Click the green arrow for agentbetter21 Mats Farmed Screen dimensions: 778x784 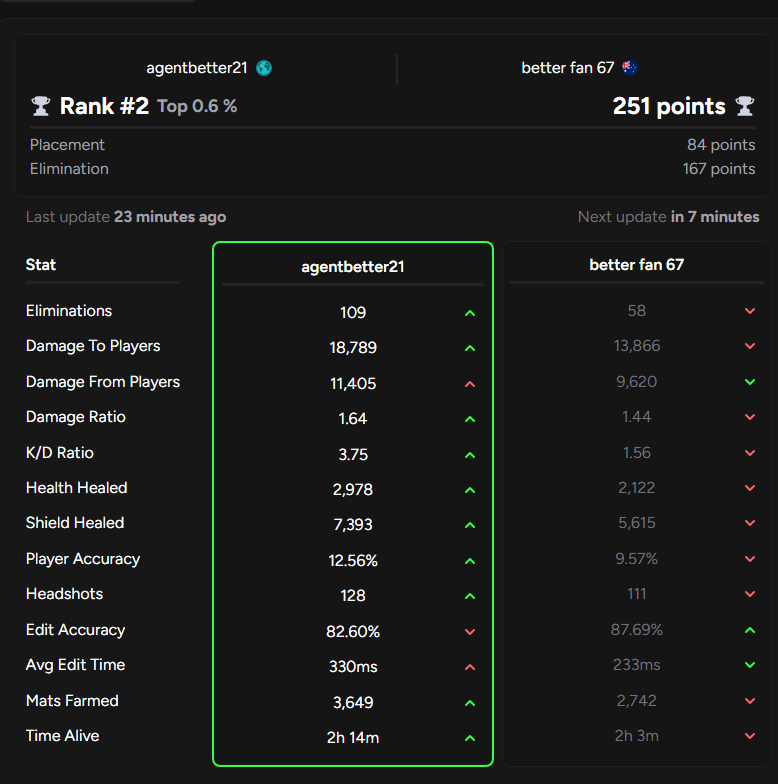pos(470,704)
